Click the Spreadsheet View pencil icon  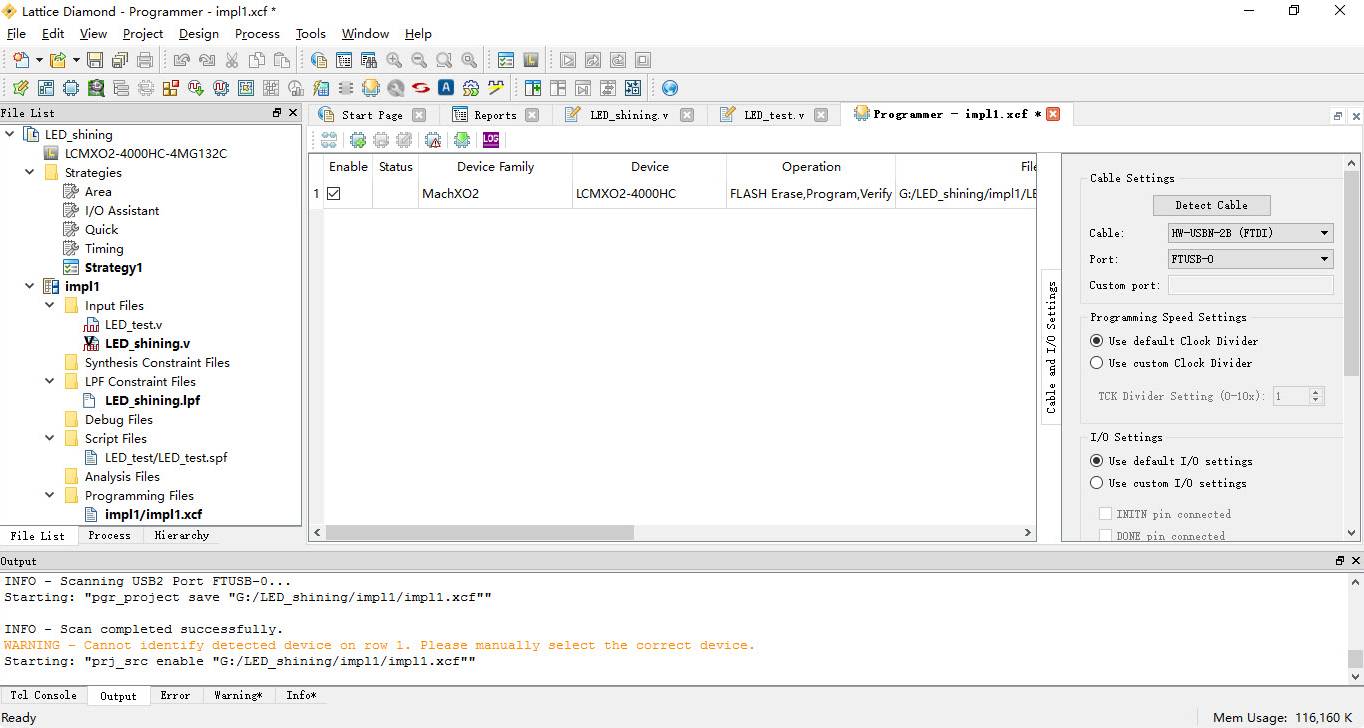click(20, 88)
